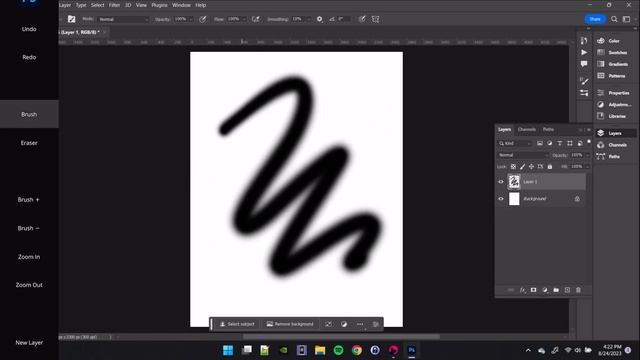Open the Patterns panel
Viewport: 640px width, 360px height.
(x=611, y=76)
